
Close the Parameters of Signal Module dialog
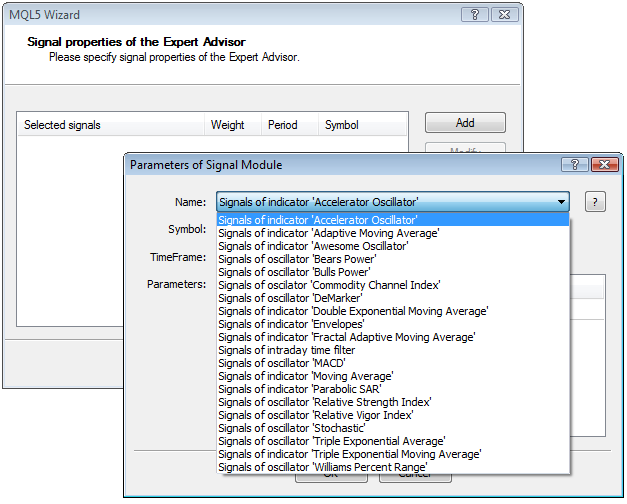605,165
